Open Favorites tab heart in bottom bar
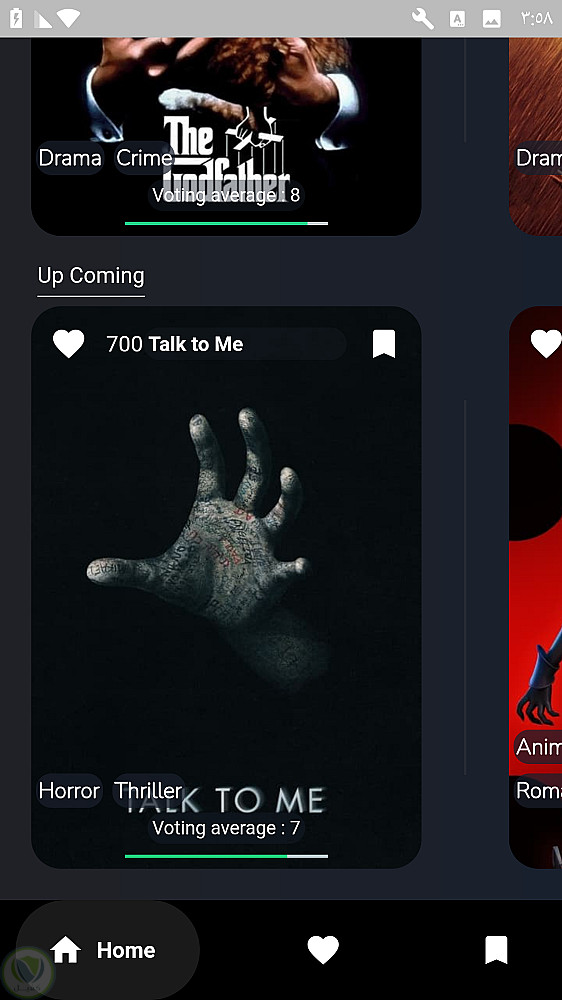562x1000 pixels. point(323,950)
